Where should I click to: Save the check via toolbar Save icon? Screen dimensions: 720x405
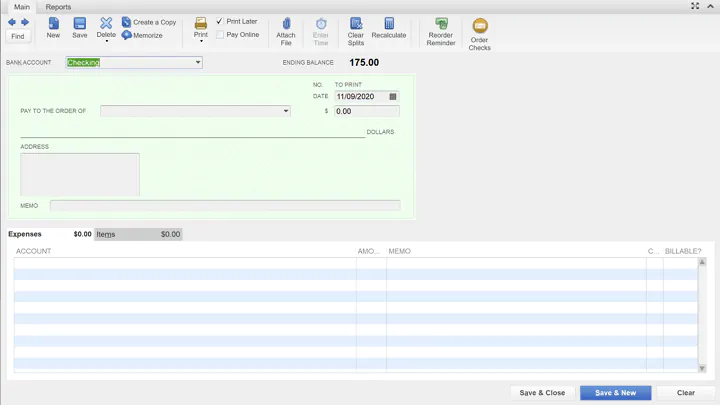point(79,28)
